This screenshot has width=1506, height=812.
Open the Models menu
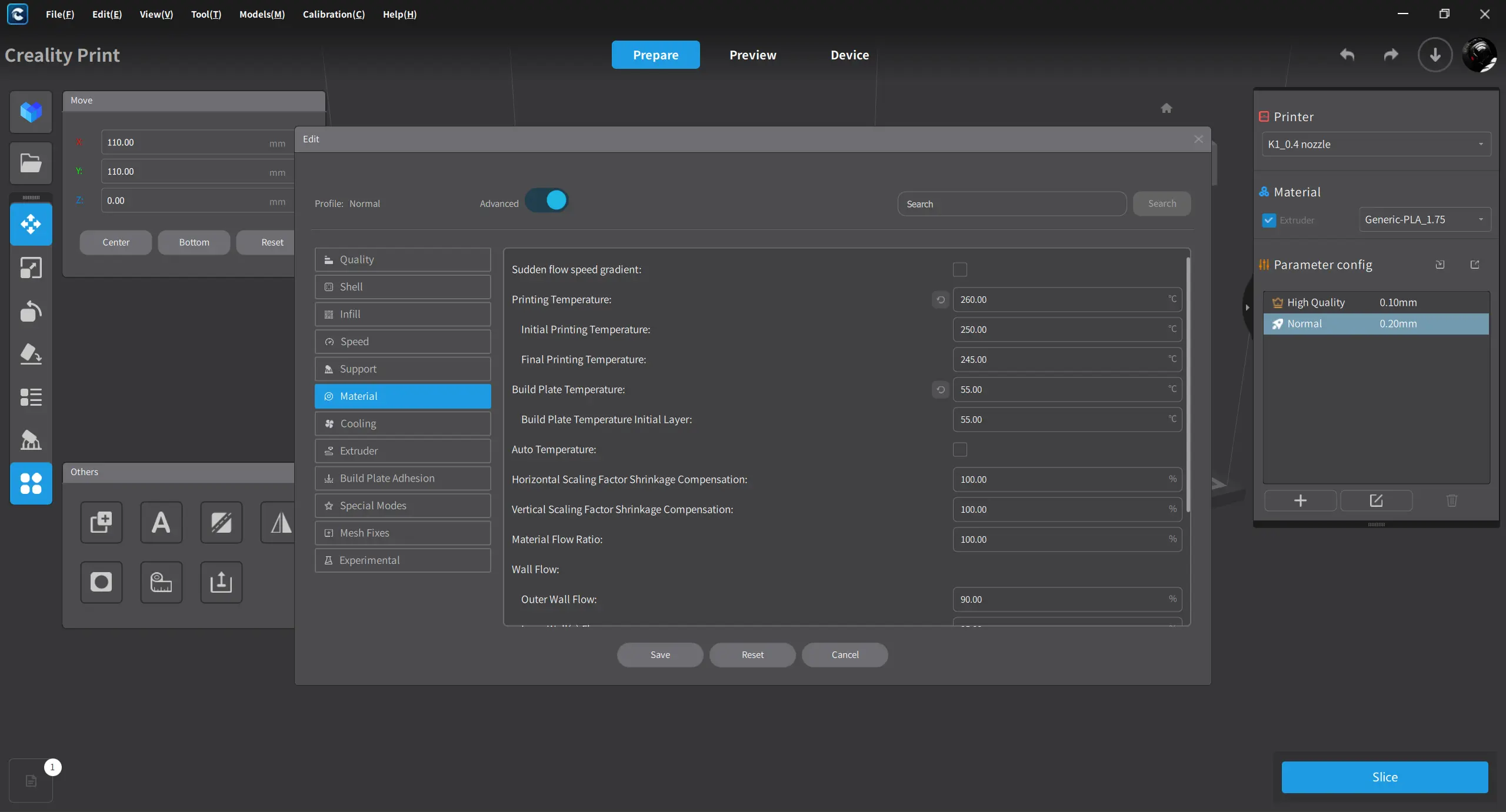pyautogui.click(x=262, y=14)
